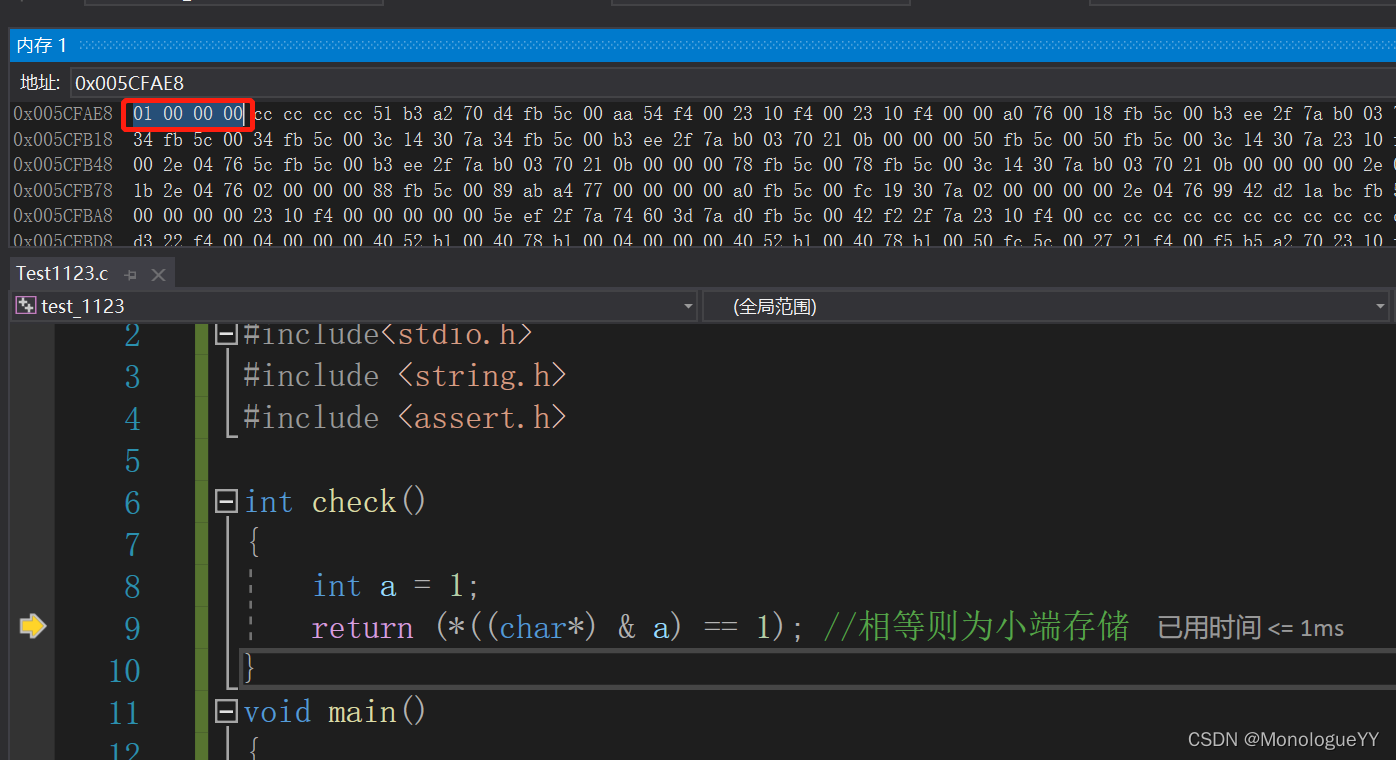Click the '#include <string.h>' line

[x=405, y=376]
